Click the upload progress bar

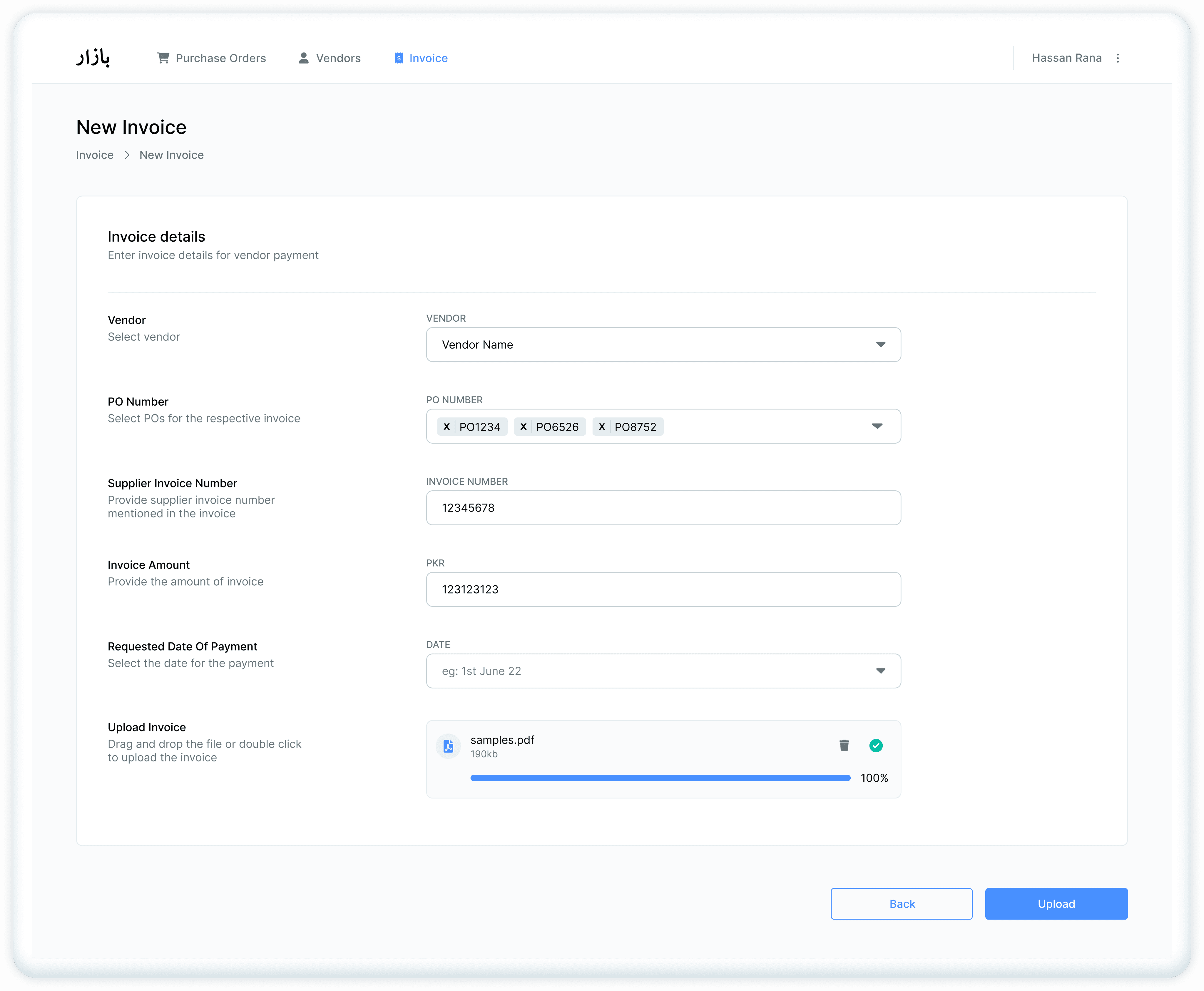(660, 778)
